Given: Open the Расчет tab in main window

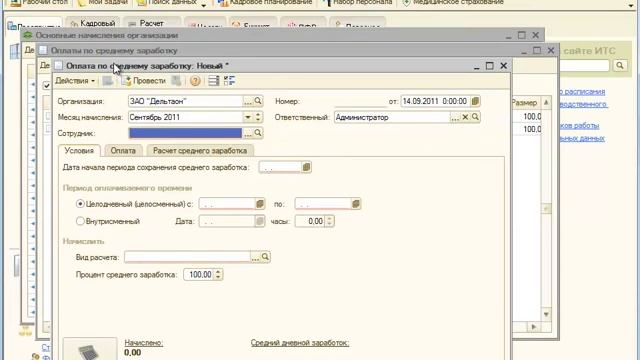Looking at the screenshot, I should point(151,24).
